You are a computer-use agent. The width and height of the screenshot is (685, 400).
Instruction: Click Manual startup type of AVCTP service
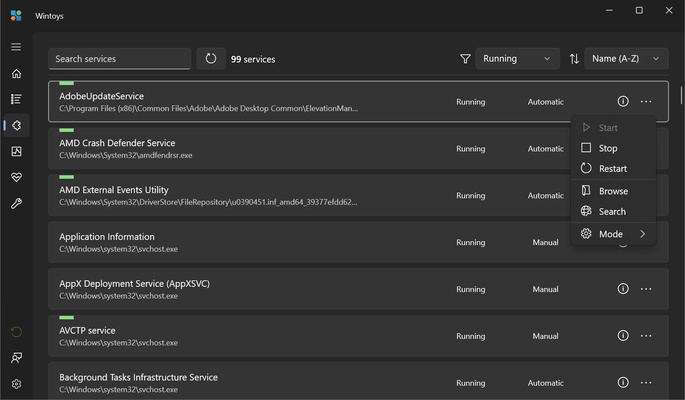click(x=545, y=336)
